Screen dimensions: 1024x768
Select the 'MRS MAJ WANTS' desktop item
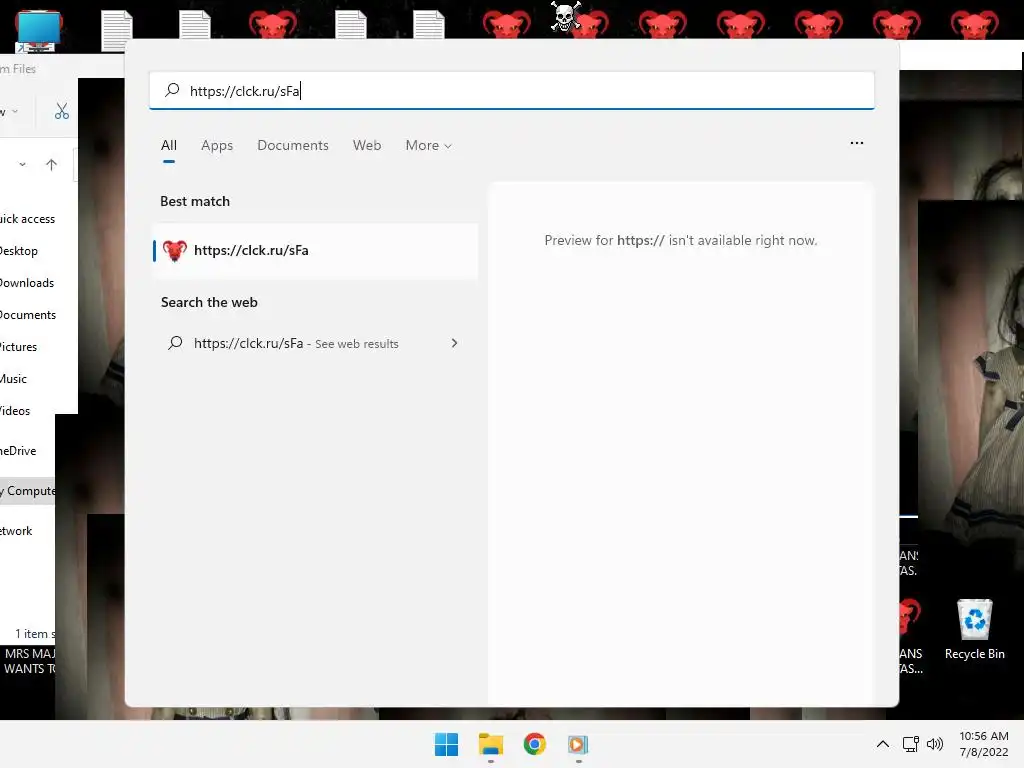coord(30,661)
